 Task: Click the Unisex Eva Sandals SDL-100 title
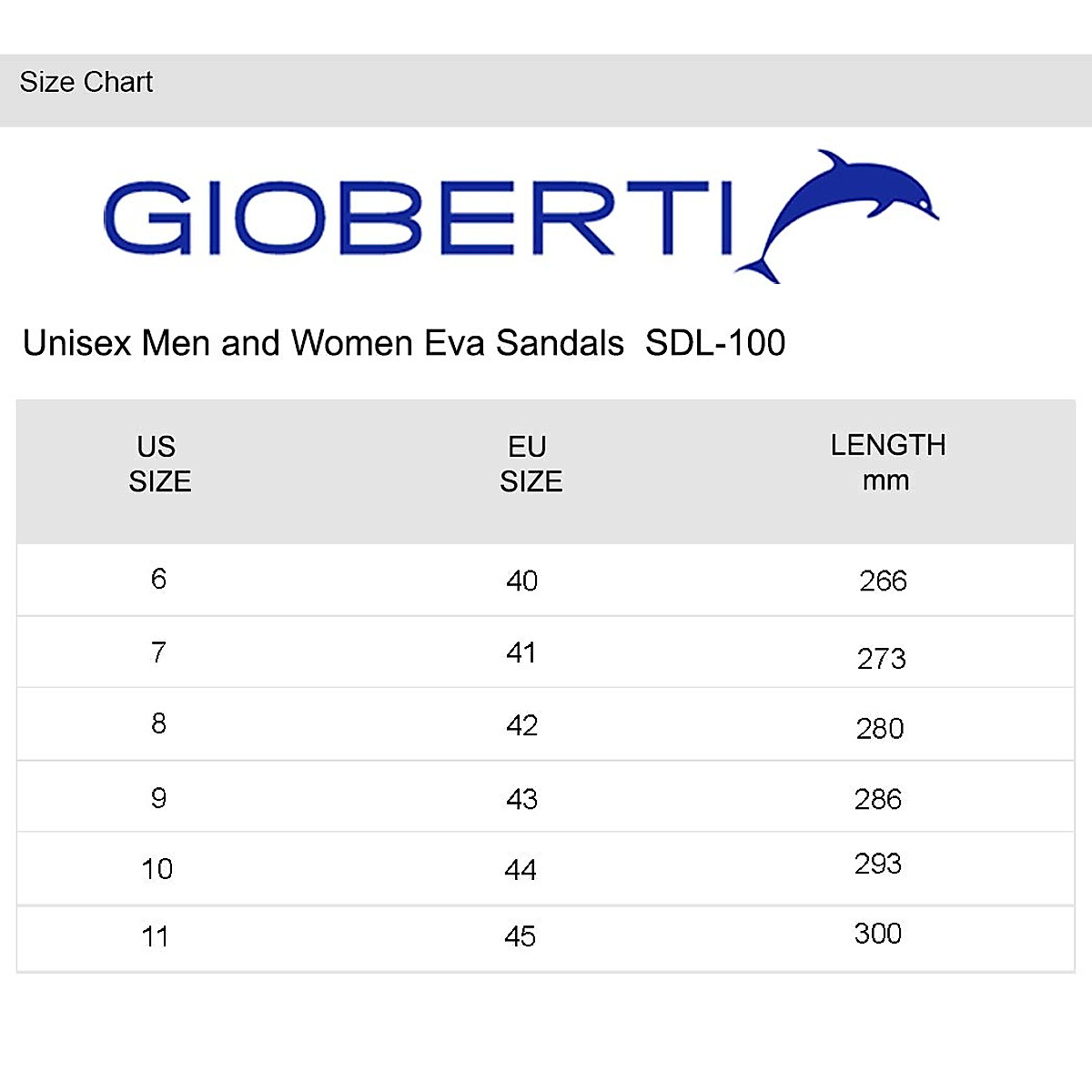(x=404, y=343)
